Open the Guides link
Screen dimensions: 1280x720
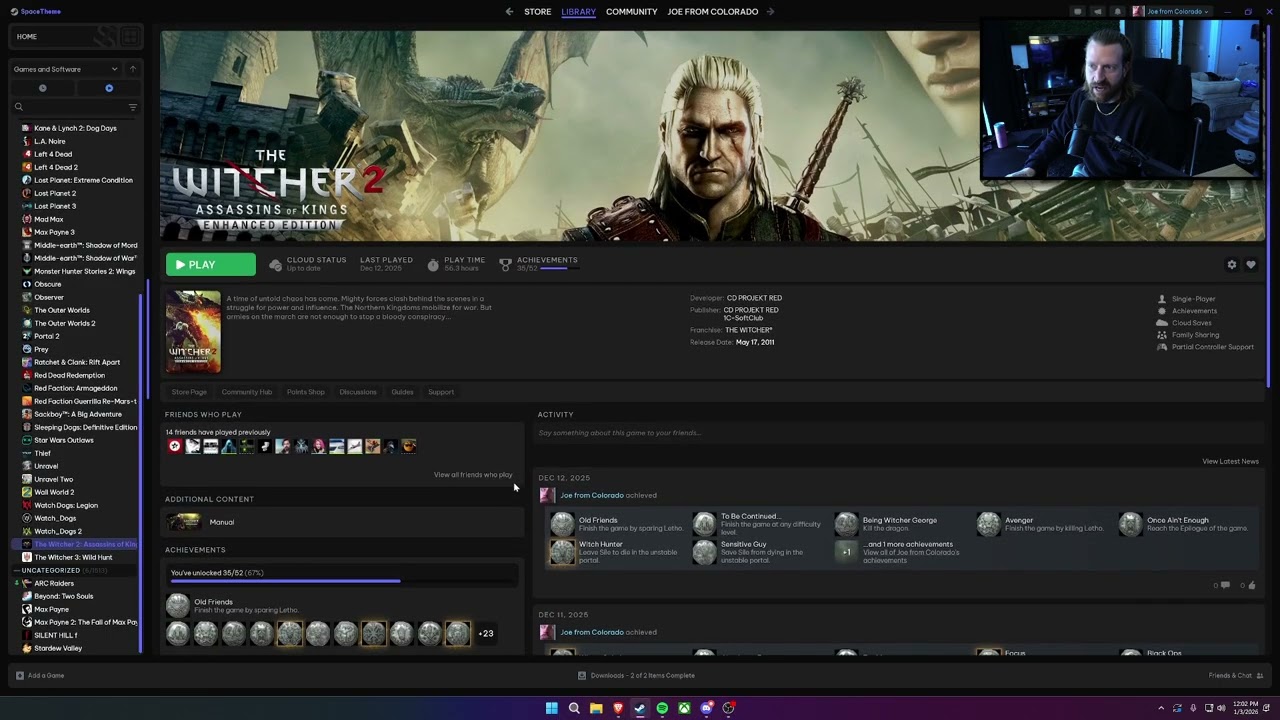click(402, 392)
